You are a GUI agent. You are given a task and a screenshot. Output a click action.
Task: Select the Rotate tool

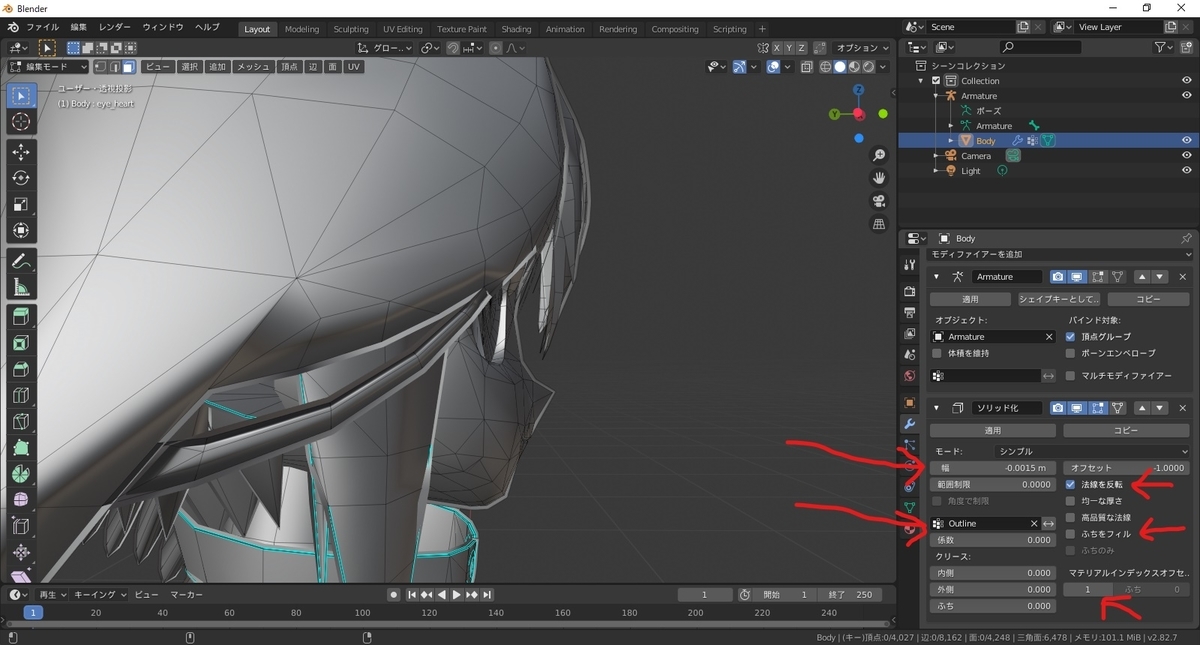click(x=21, y=178)
